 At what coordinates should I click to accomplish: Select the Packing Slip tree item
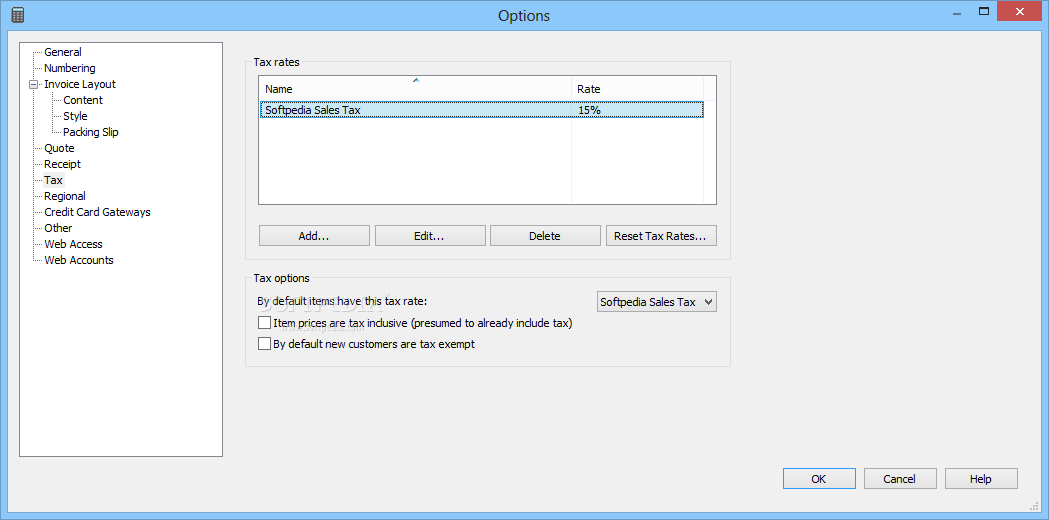(91, 133)
